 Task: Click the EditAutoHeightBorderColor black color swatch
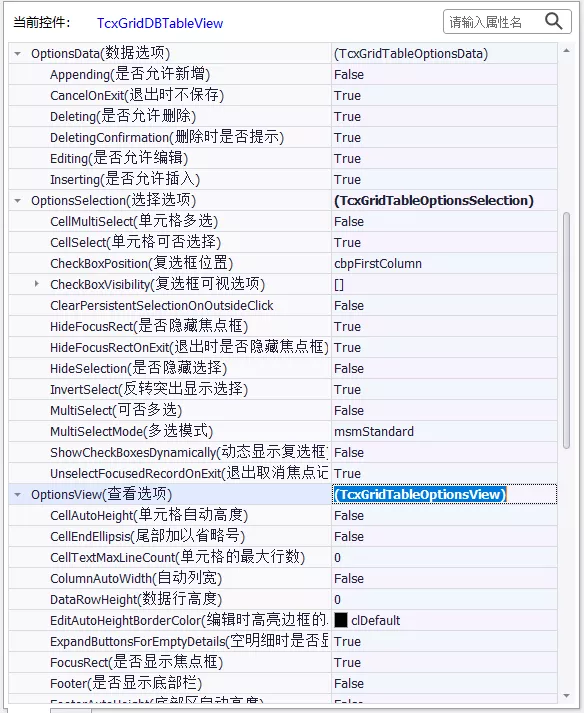tap(341, 620)
